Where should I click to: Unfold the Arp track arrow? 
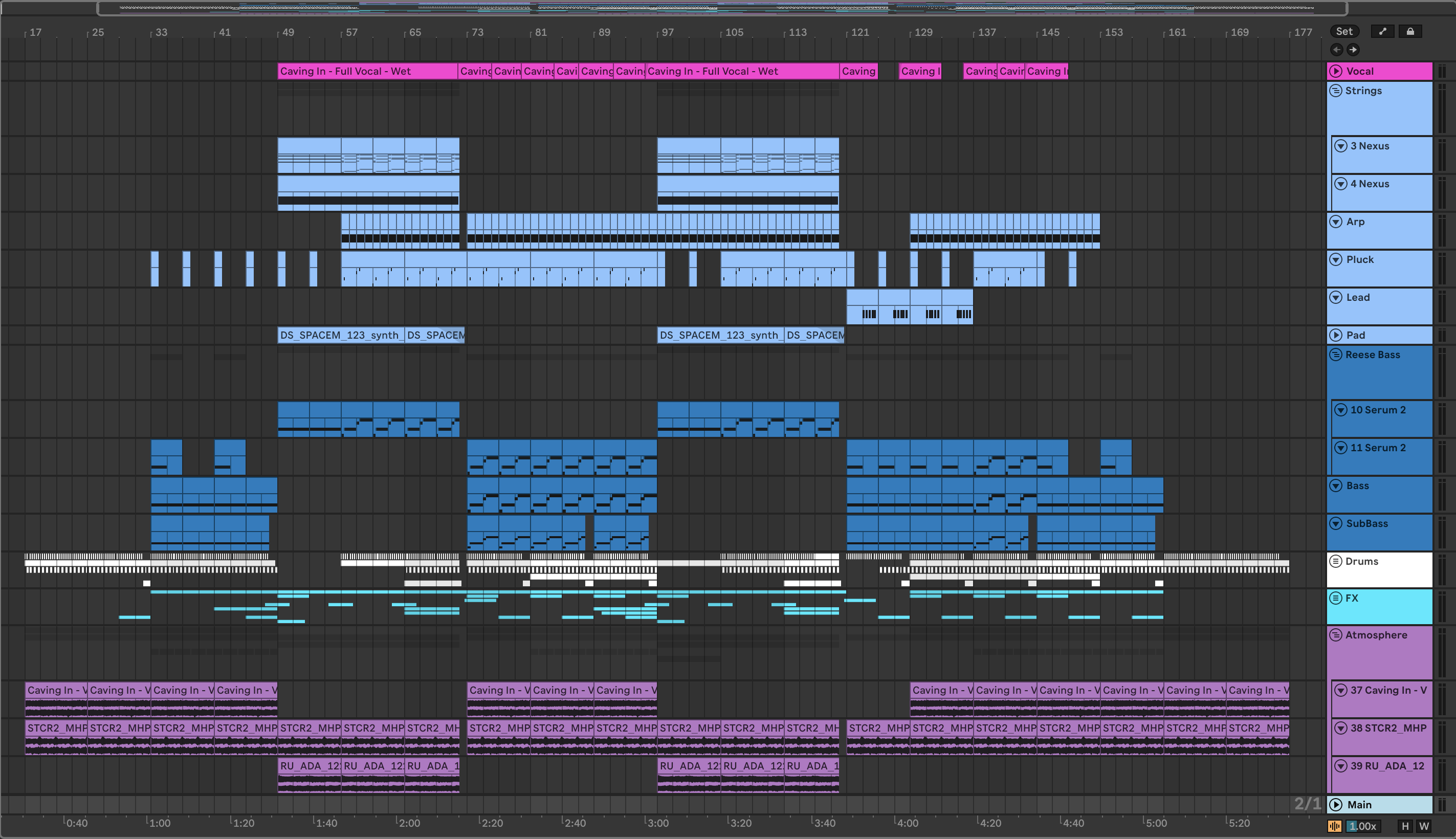[x=1336, y=222]
